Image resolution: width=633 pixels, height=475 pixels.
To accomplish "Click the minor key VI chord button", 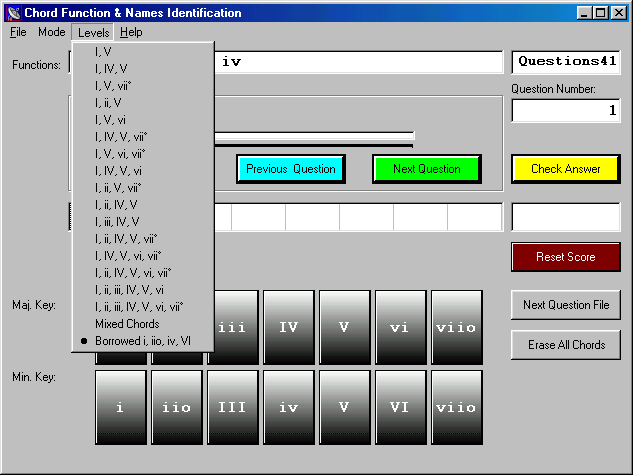I will pos(400,407).
